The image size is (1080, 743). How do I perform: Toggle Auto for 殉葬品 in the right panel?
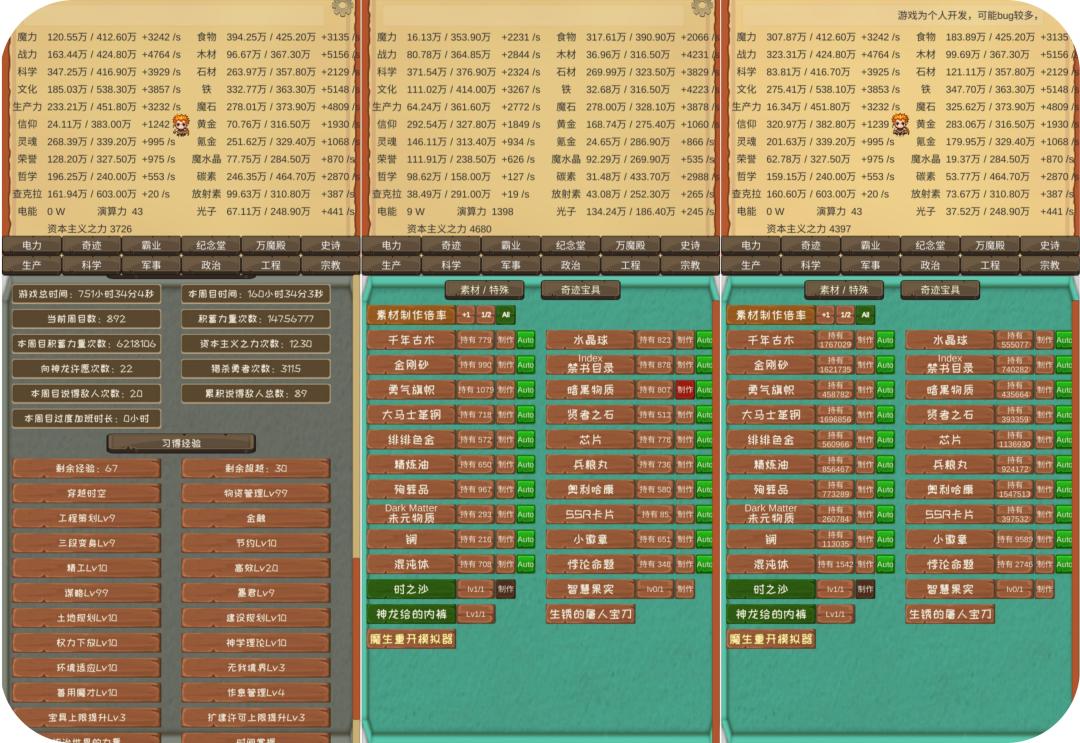[x=885, y=489]
